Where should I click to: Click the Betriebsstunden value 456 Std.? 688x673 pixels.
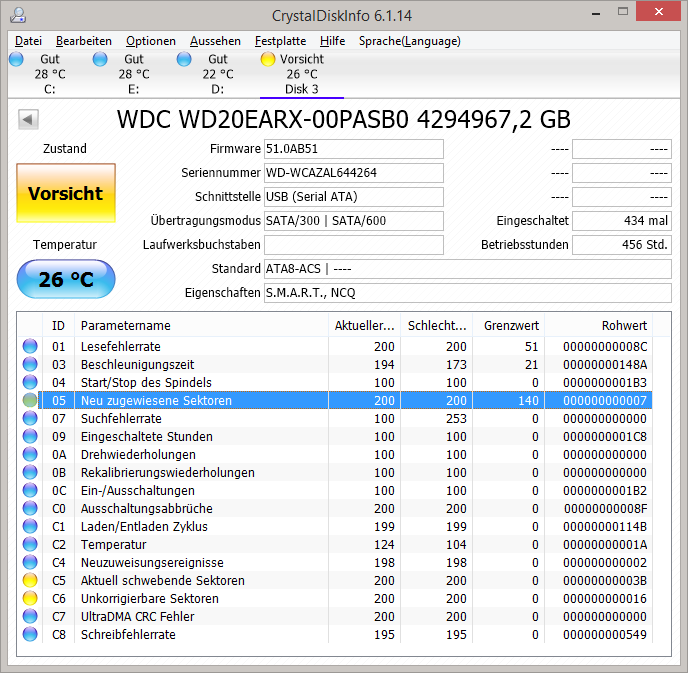[622, 245]
